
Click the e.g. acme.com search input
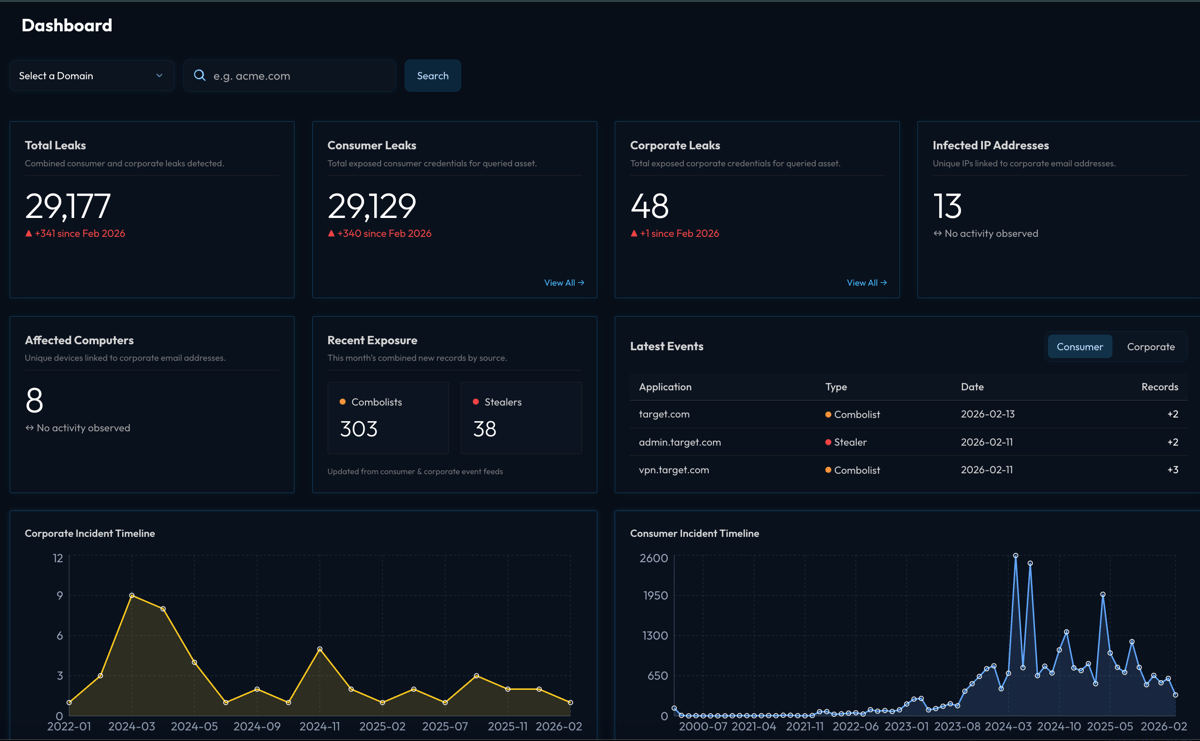(x=290, y=75)
